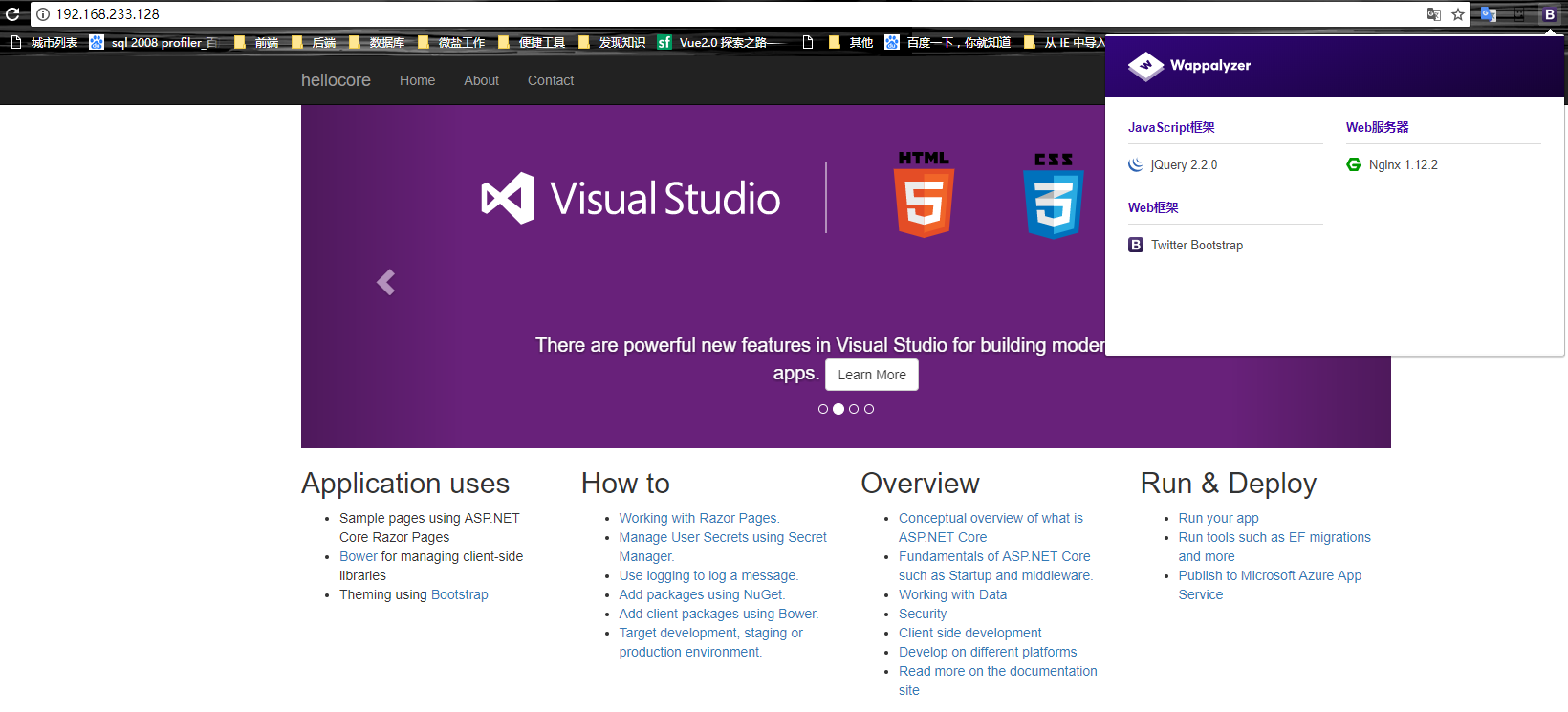The width and height of the screenshot is (1568, 712).
Task: Open the Nginx 1.12.2 link
Action: pos(1403,164)
